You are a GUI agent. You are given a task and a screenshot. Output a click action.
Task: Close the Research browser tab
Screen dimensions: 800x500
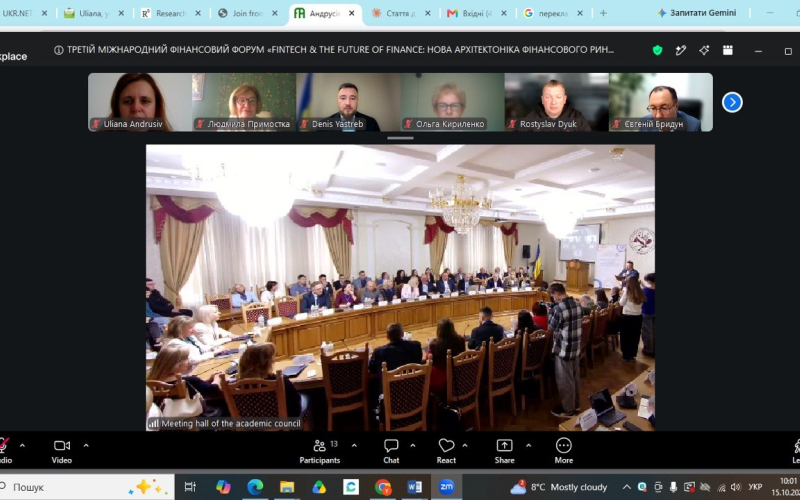tap(198, 13)
